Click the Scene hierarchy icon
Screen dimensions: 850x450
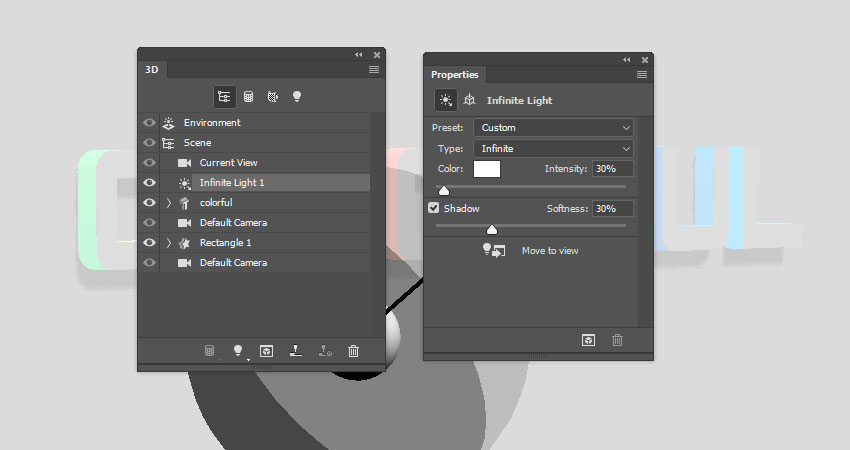[168, 143]
